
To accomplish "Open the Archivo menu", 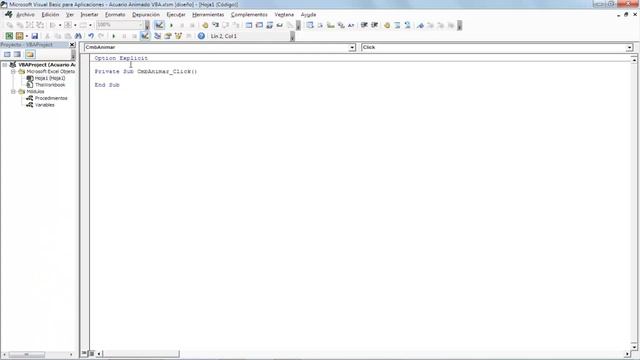I will (x=25, y=15).
